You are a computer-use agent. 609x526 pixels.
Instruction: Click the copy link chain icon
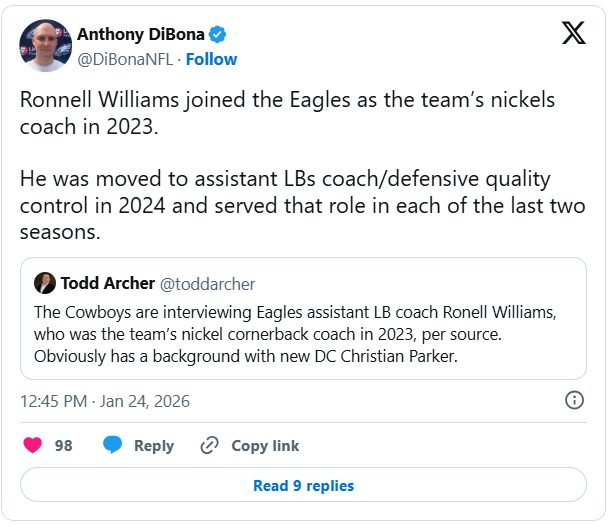pyautogui.click(x=209, y=445)
